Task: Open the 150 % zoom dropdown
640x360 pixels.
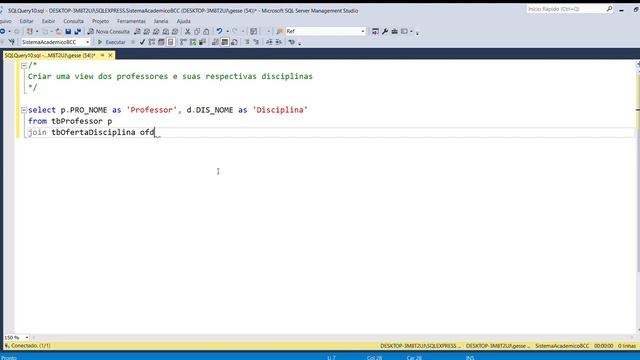Action: [27, 338]
